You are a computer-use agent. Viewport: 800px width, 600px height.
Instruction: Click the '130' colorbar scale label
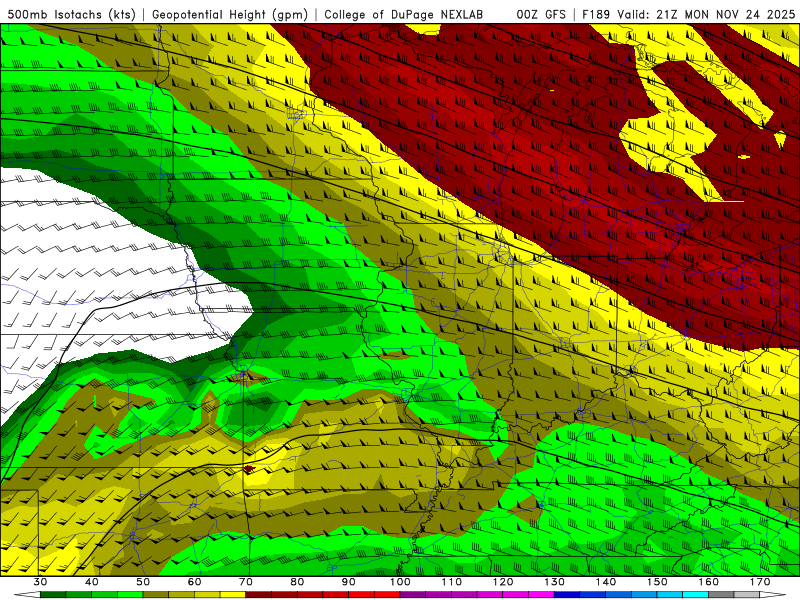555,582
